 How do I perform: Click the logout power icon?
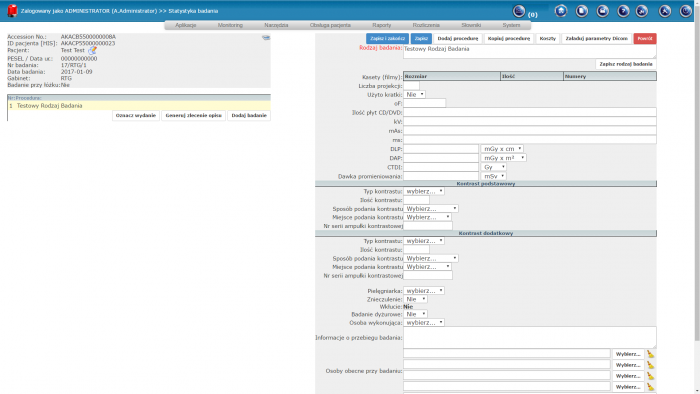686,11
